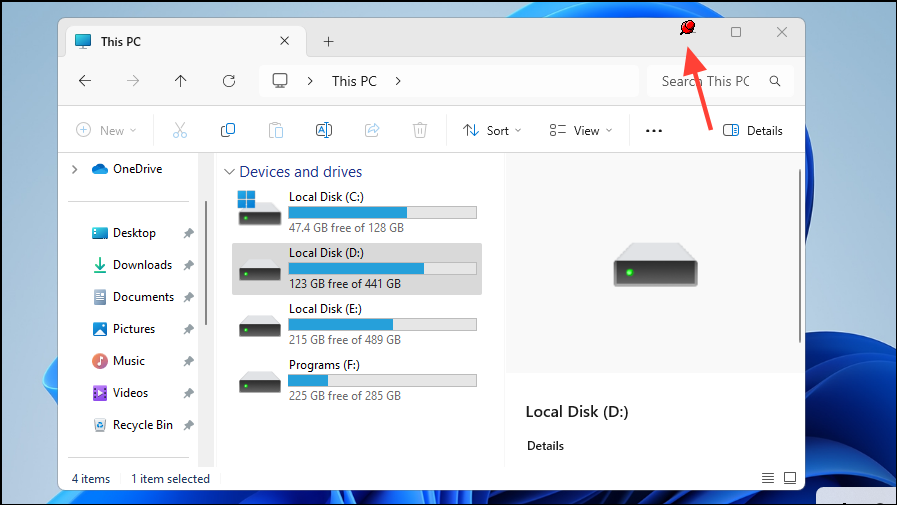Click the monitor icon in address bar
897x505 pixels.
pos(280,81)
